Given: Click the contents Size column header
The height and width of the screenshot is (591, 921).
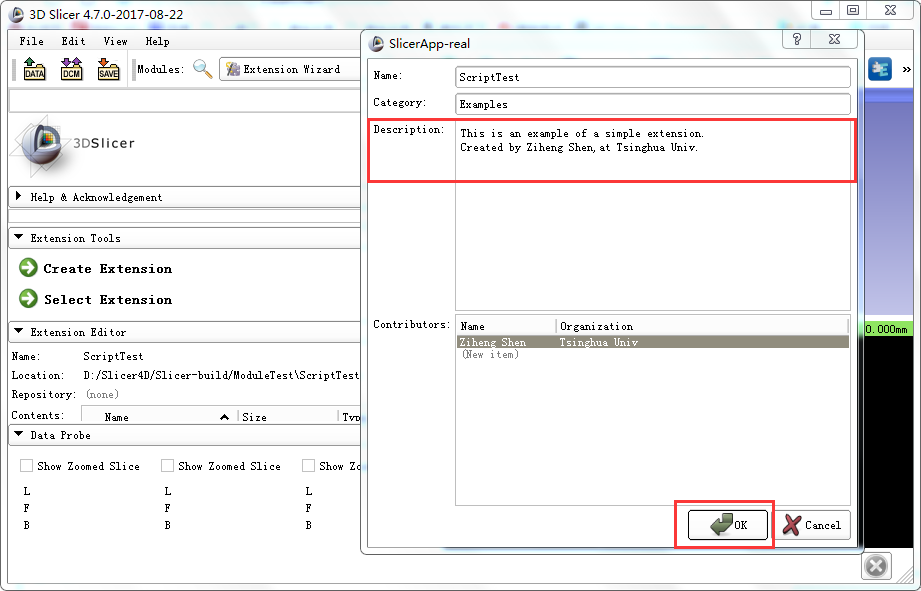Looking at the screenshot, I should tap(288, 417).
